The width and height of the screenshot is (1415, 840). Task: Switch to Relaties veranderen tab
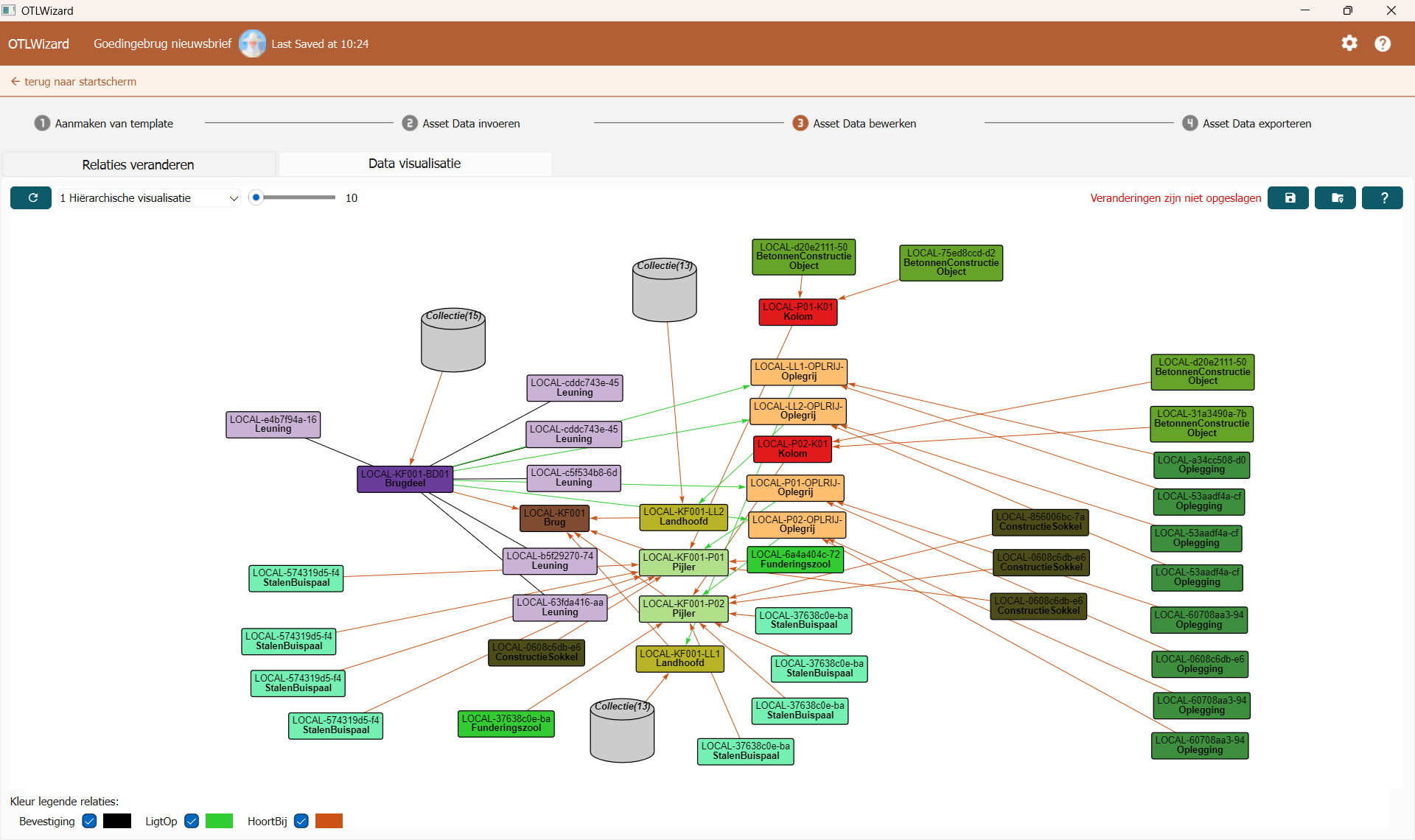pyautogui.click(x=139, y=164)
